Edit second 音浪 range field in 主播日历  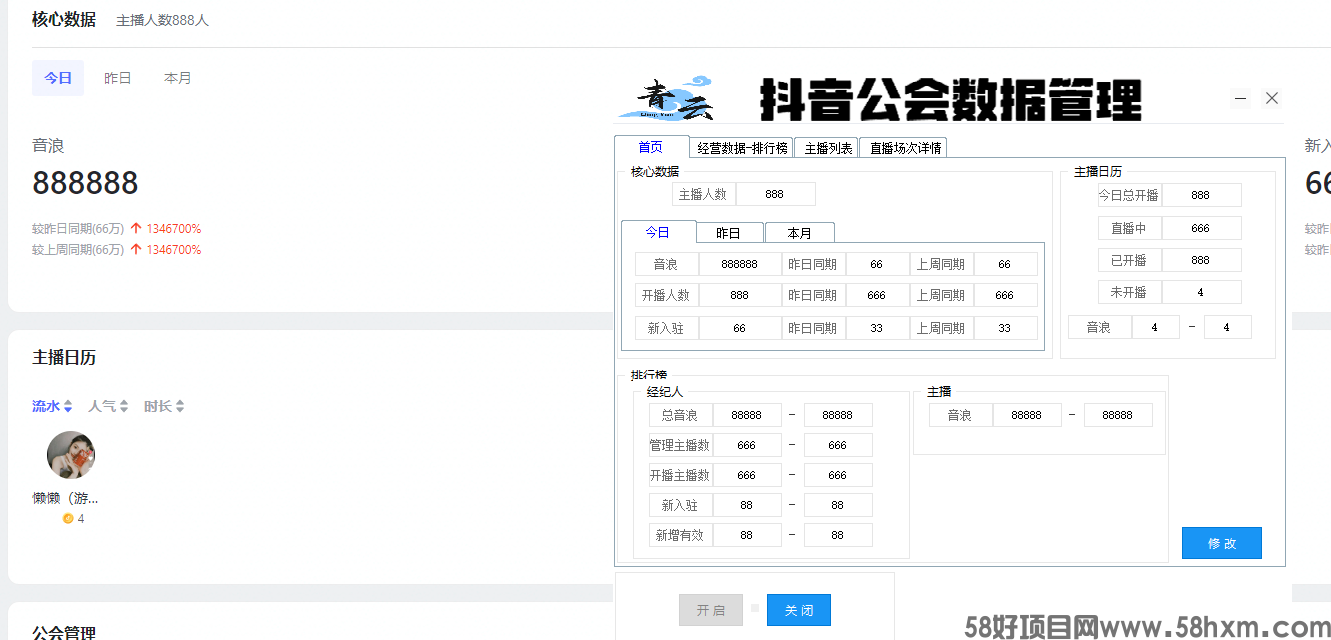[x=1227, y=327]
